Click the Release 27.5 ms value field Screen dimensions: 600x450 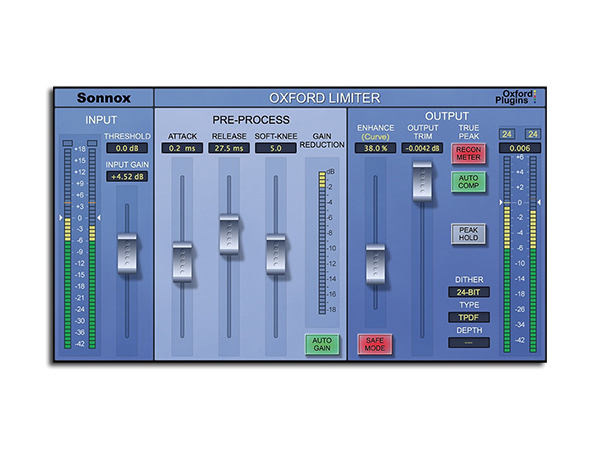pos(229,148)
